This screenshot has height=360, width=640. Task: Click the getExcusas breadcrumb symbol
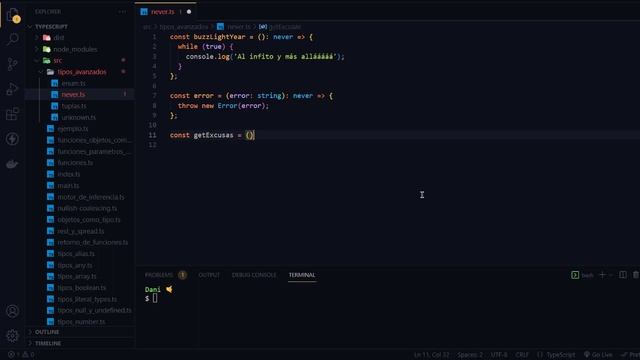[285, 27]
